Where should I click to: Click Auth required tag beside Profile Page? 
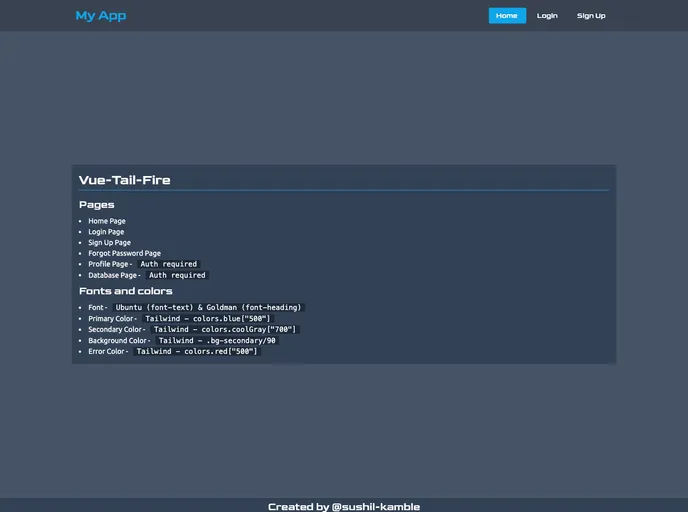pos(168,264)
